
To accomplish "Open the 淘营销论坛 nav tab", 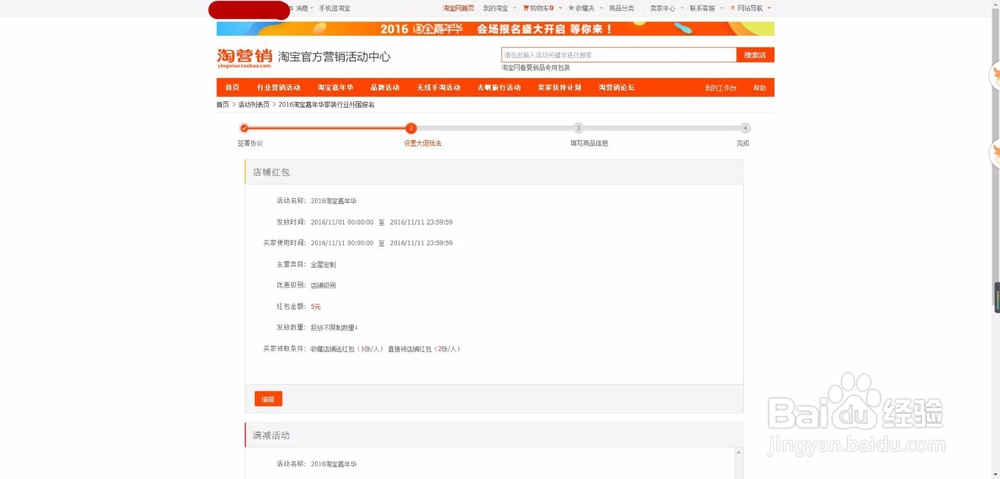I will [x=616, y=88].
